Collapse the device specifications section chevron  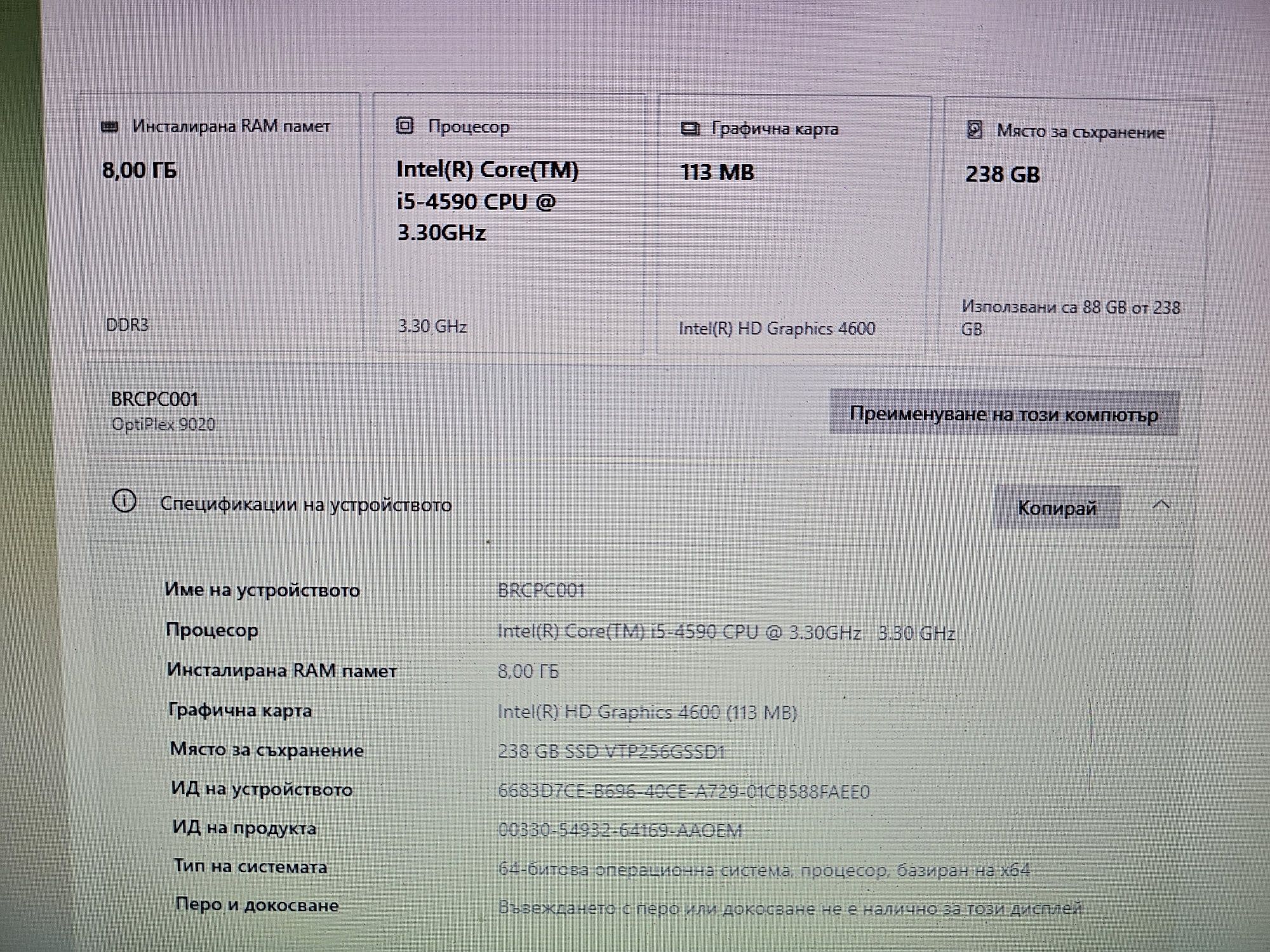tap(1161, 505)
